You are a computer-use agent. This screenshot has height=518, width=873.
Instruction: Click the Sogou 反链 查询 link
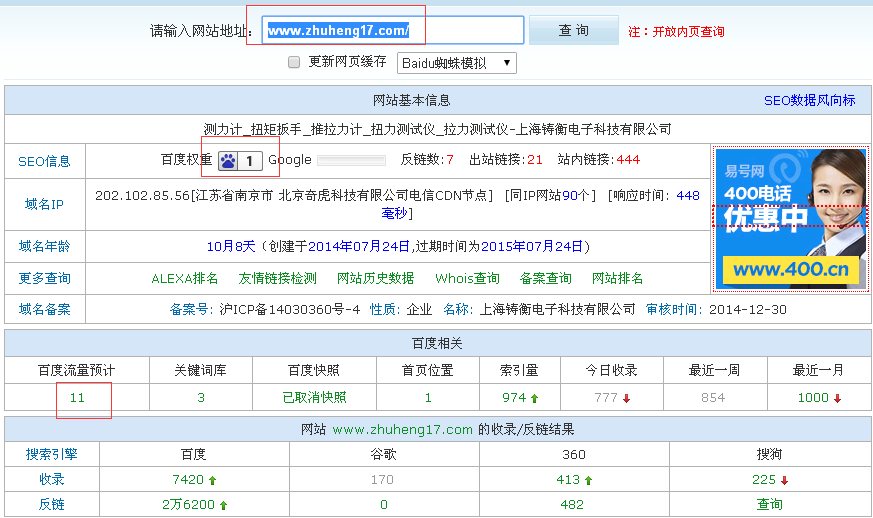pos(769,505)
